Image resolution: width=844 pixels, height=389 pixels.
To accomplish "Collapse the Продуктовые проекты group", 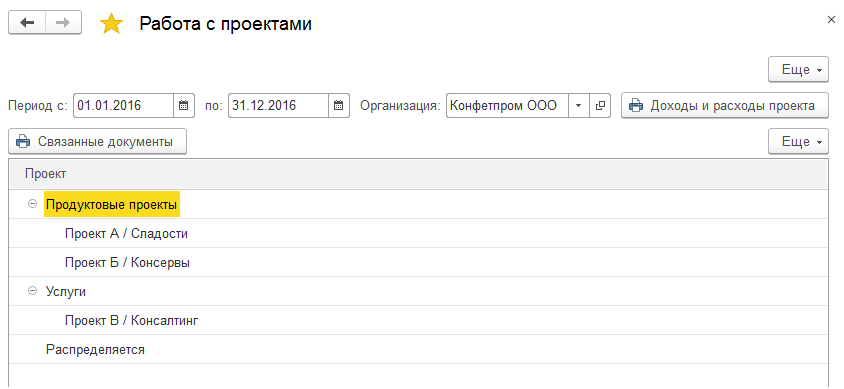I will click(x=32, y=204).
